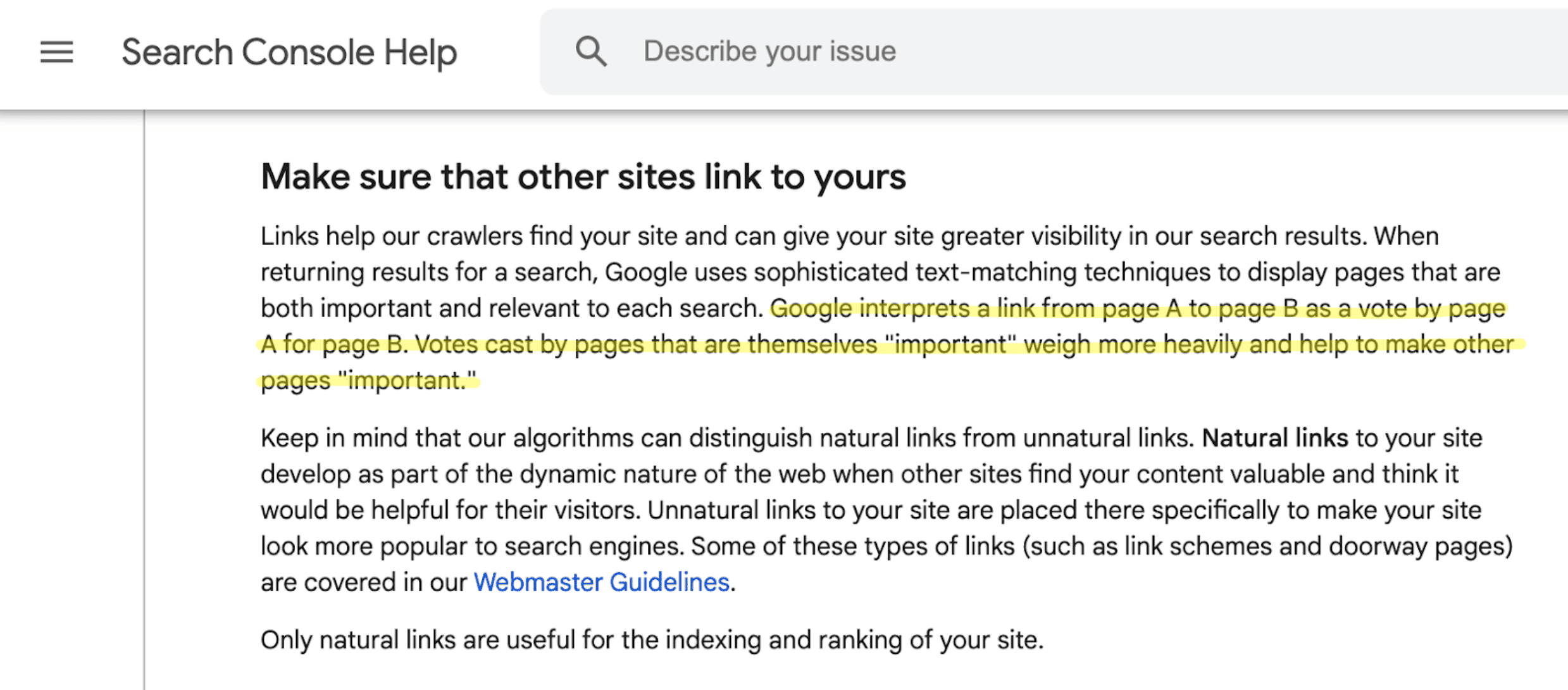This screenshot has width=1568, height=690.
Task: Click the phrase "look more popular to search engines"
Action: [472, 546]
